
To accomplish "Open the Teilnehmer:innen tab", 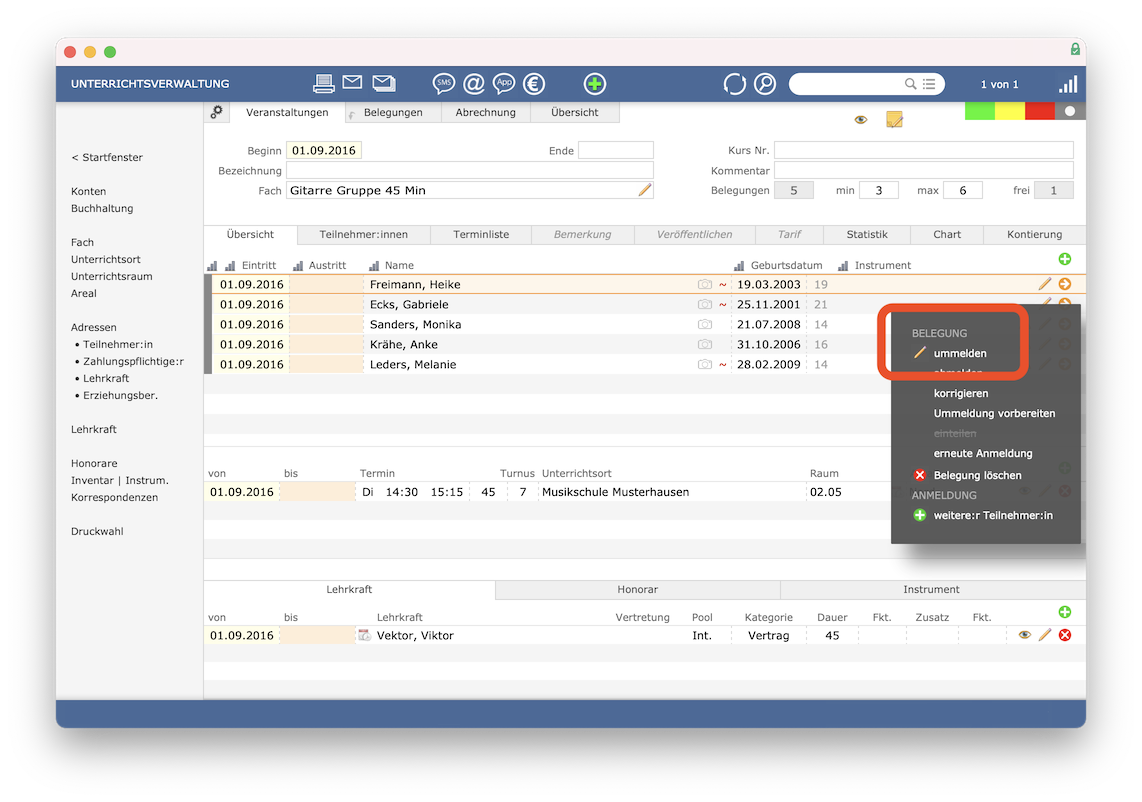I will click(363, 235).
